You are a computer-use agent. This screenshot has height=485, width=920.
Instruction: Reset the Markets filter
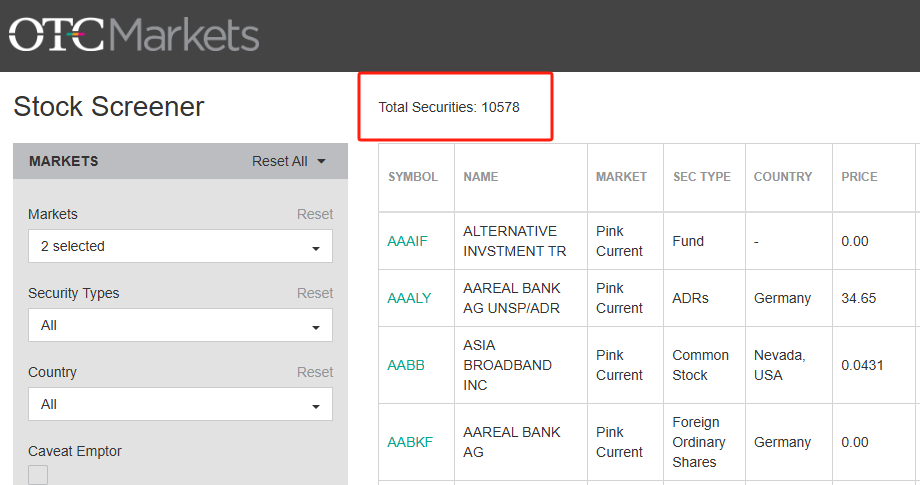pos(315,214)
